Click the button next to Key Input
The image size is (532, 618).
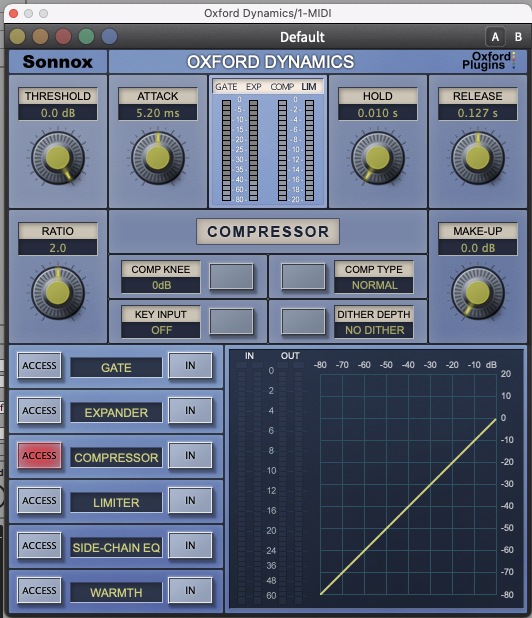(231, 322)
